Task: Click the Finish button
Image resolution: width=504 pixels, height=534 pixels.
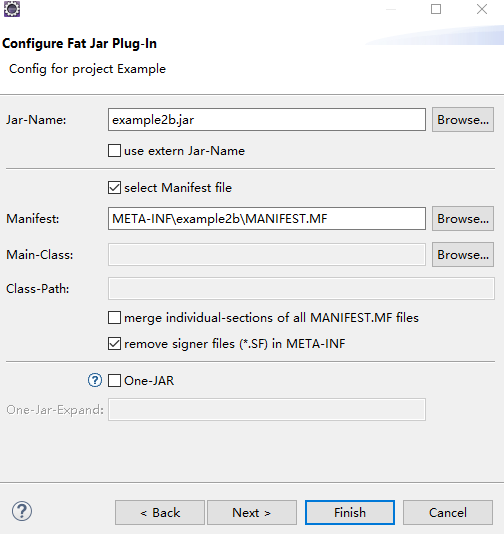Action: click(350, 513)
